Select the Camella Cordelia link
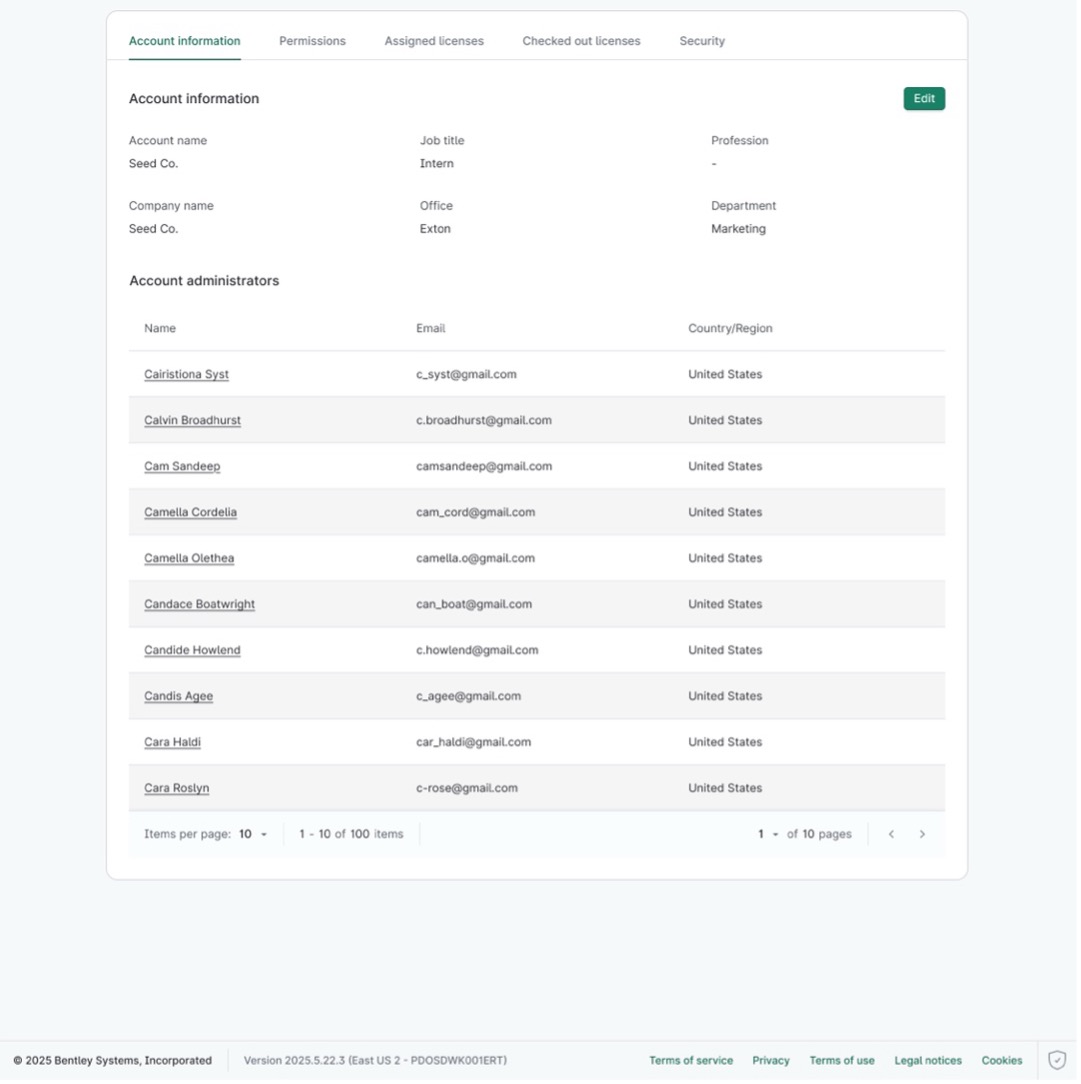This screenshot has height=1084, width=1081. tap(190, 511)
